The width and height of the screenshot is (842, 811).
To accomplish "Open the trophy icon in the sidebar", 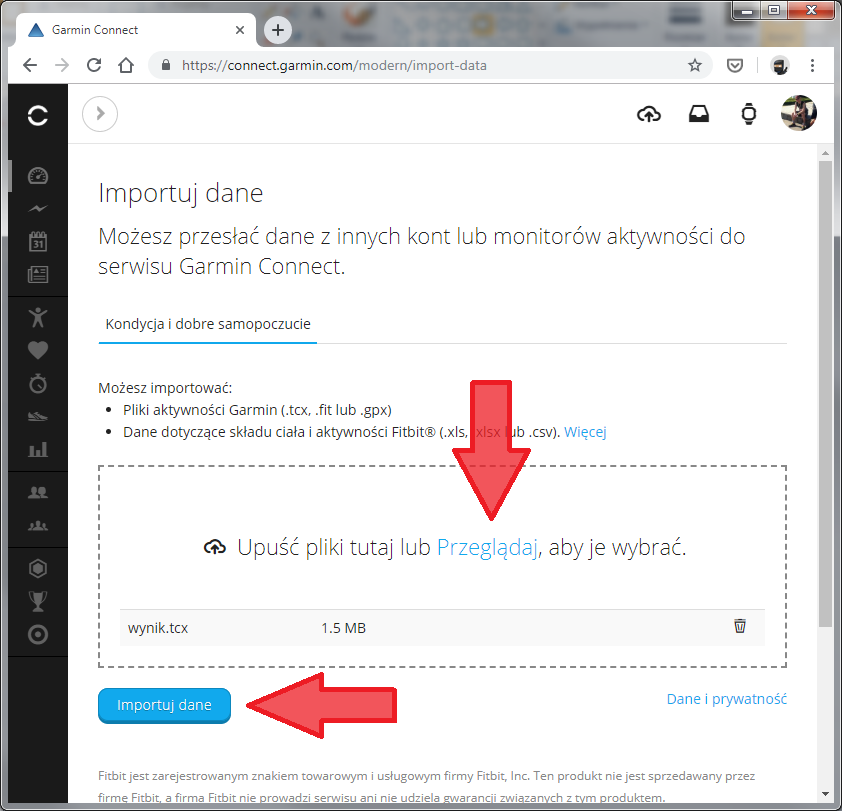I will 38,602.
